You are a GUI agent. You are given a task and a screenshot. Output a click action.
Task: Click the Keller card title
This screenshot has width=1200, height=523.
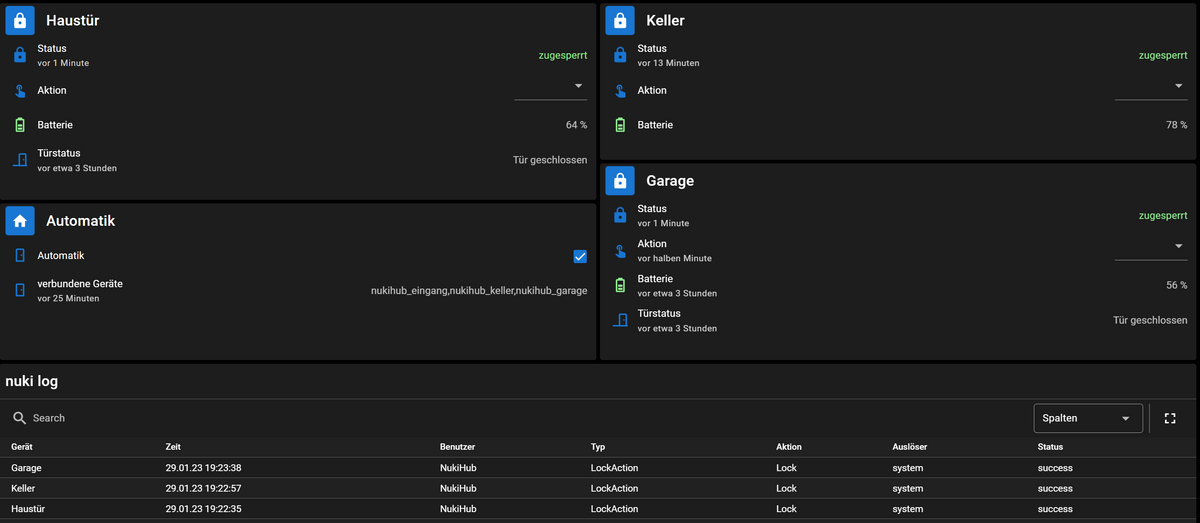pyautogui.click(x=665, y=20)
